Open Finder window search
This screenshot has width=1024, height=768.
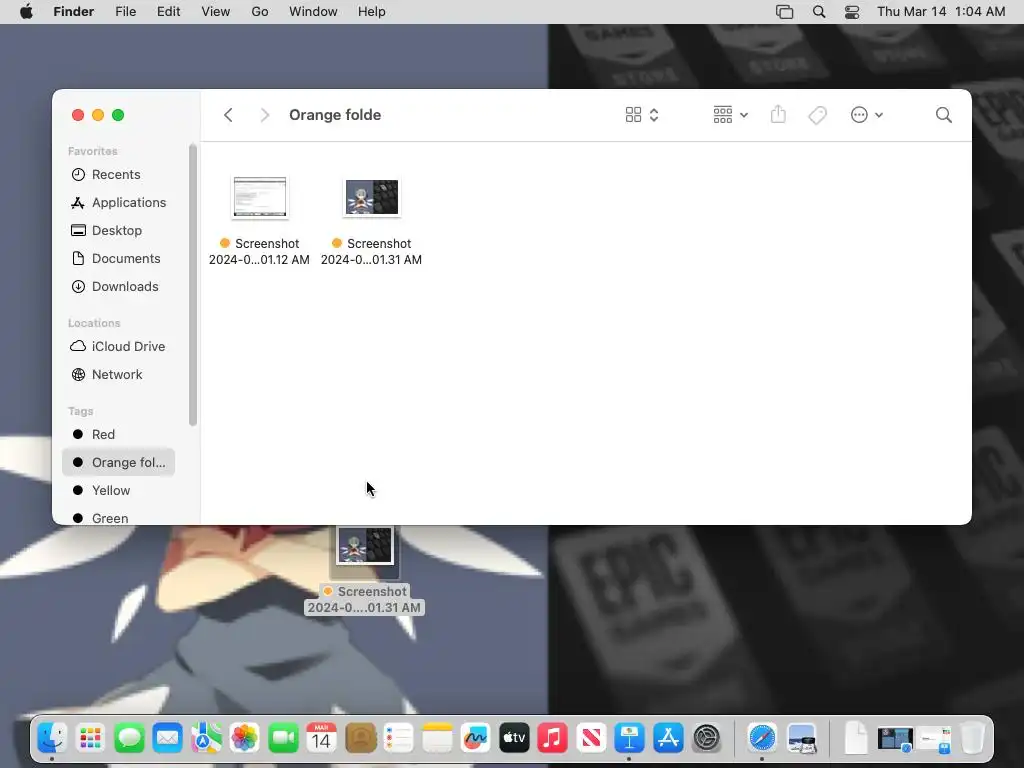(943, 115)
